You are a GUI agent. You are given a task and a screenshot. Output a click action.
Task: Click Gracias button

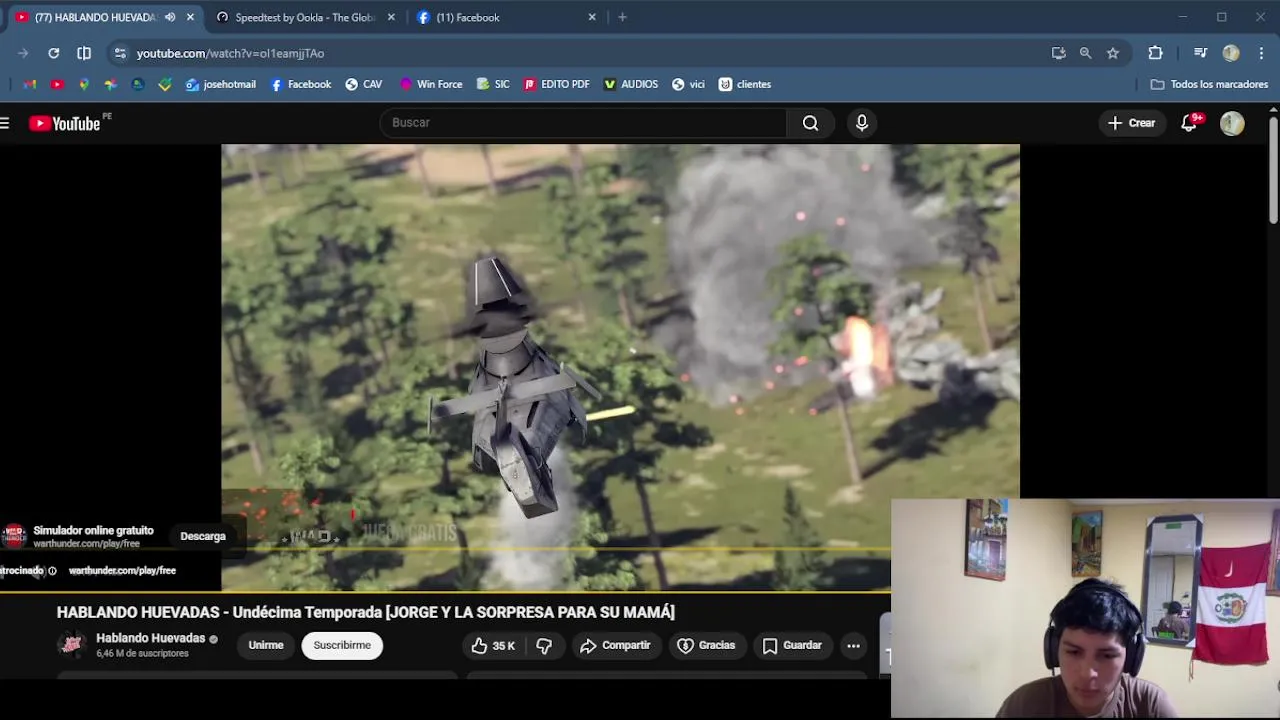click(706, 646)
